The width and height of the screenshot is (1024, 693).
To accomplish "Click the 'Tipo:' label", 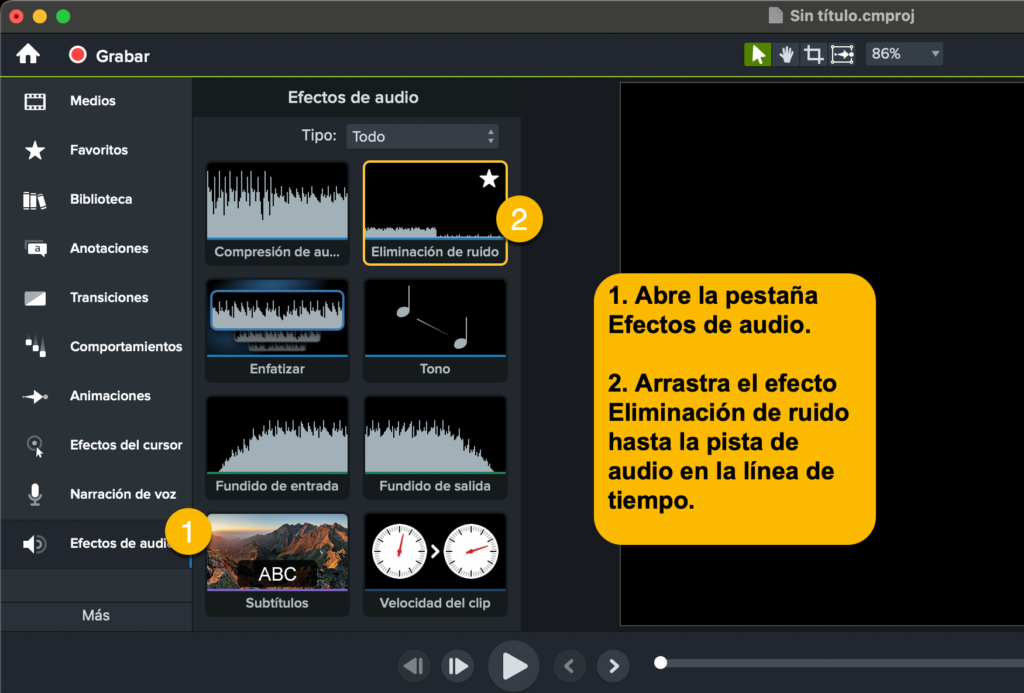I will (319, 135).
